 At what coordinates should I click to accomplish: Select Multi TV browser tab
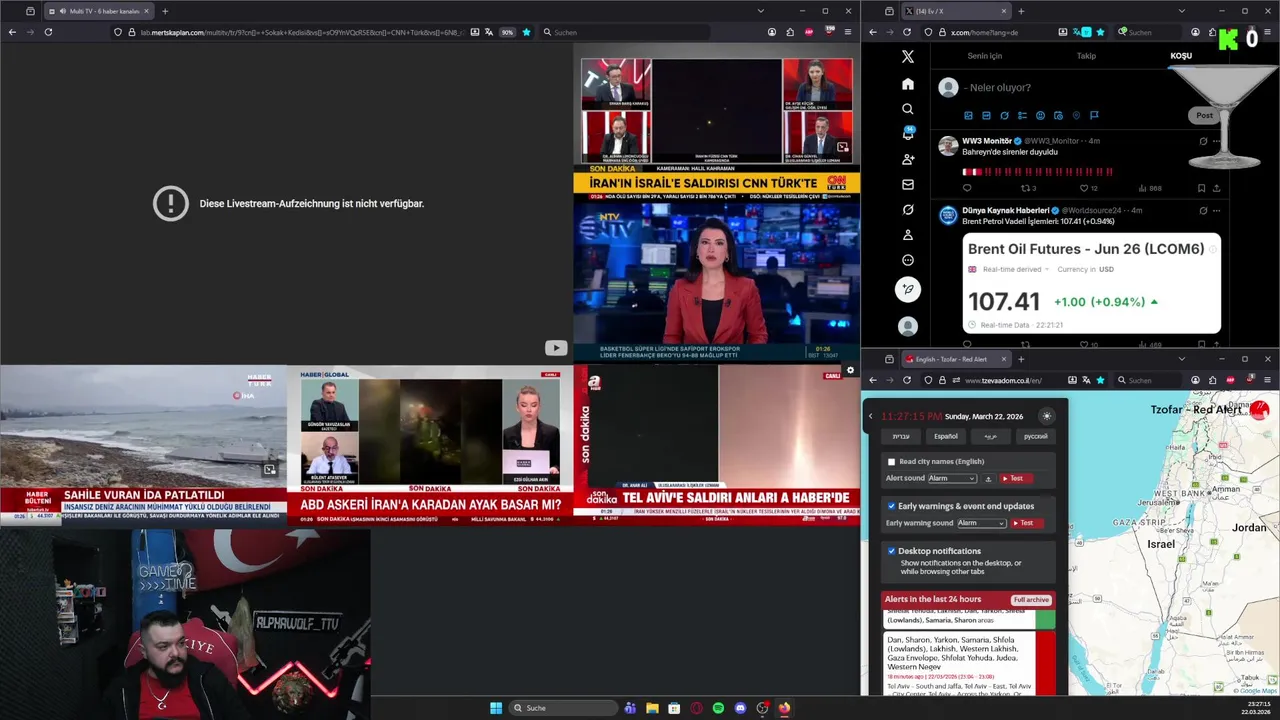98,11
